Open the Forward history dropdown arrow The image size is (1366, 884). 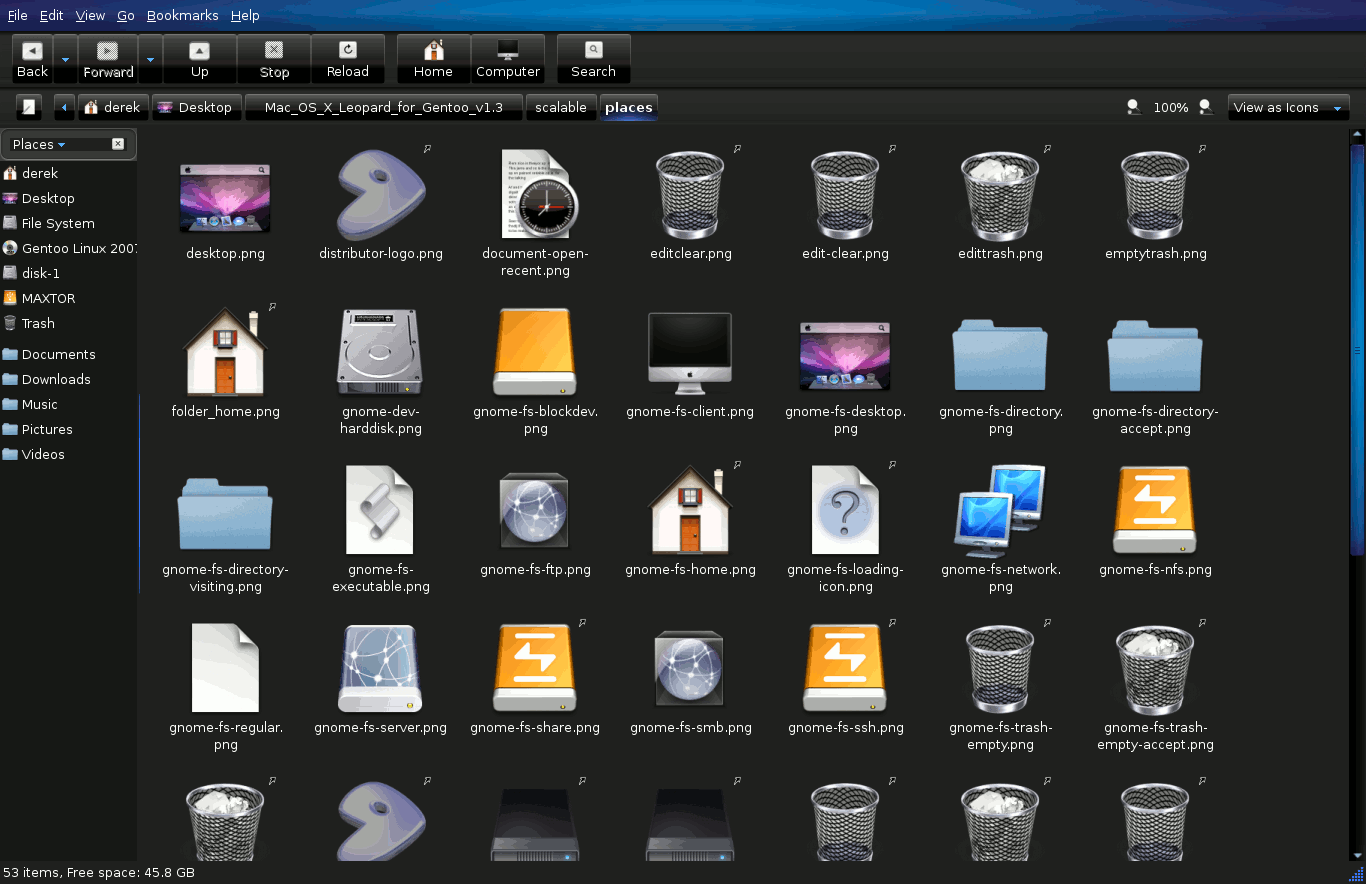click(150, 59)
